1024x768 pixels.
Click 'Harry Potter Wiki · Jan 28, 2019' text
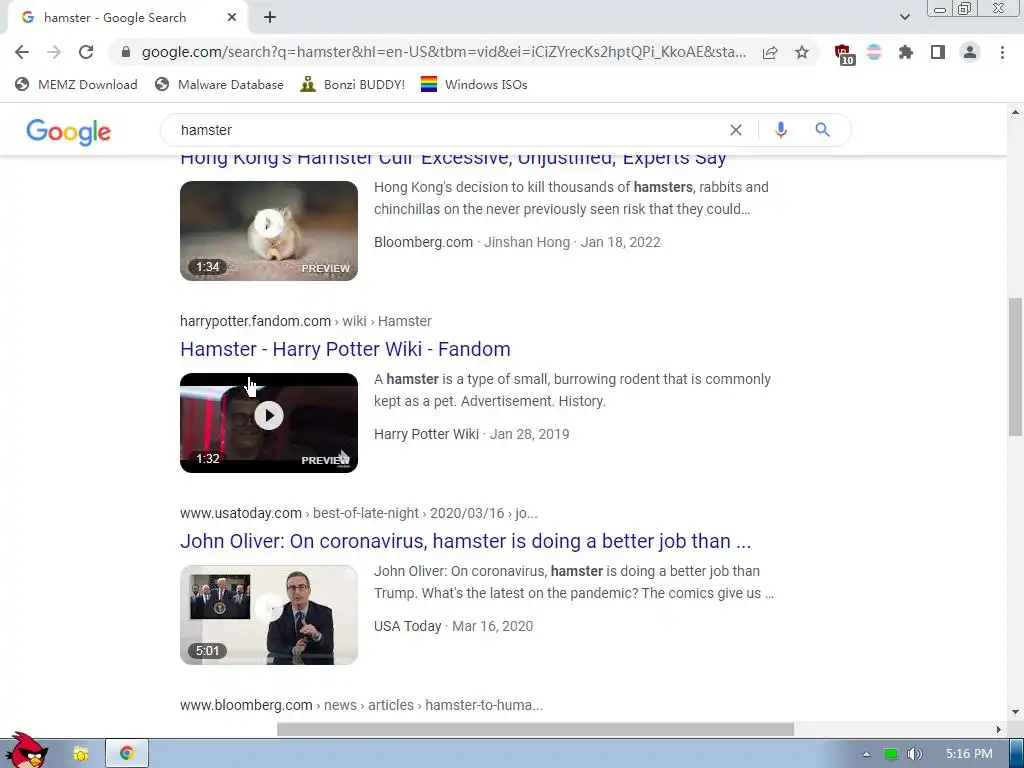472,434
